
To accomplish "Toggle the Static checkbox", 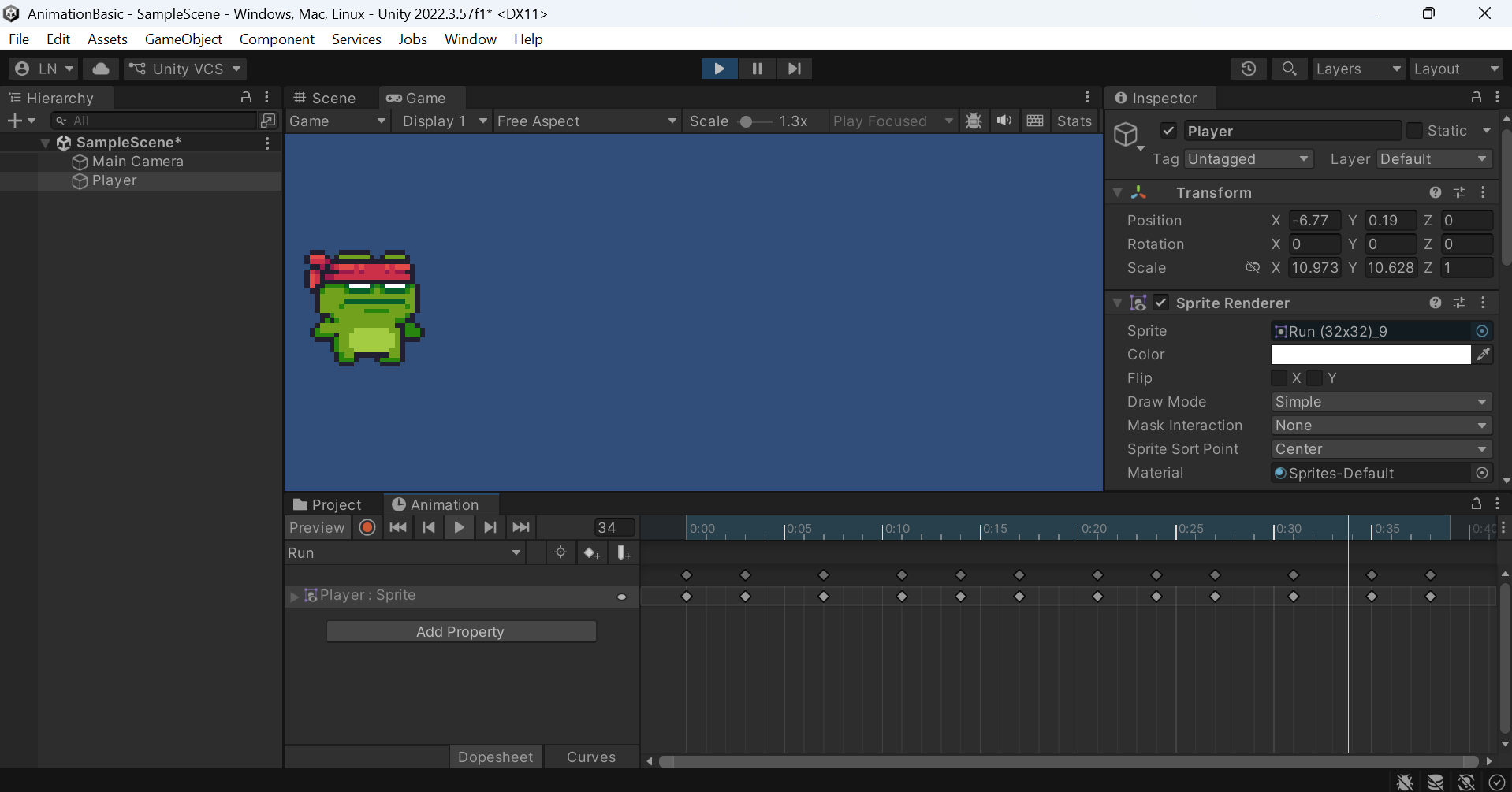I will click(x=1414, y=131).
